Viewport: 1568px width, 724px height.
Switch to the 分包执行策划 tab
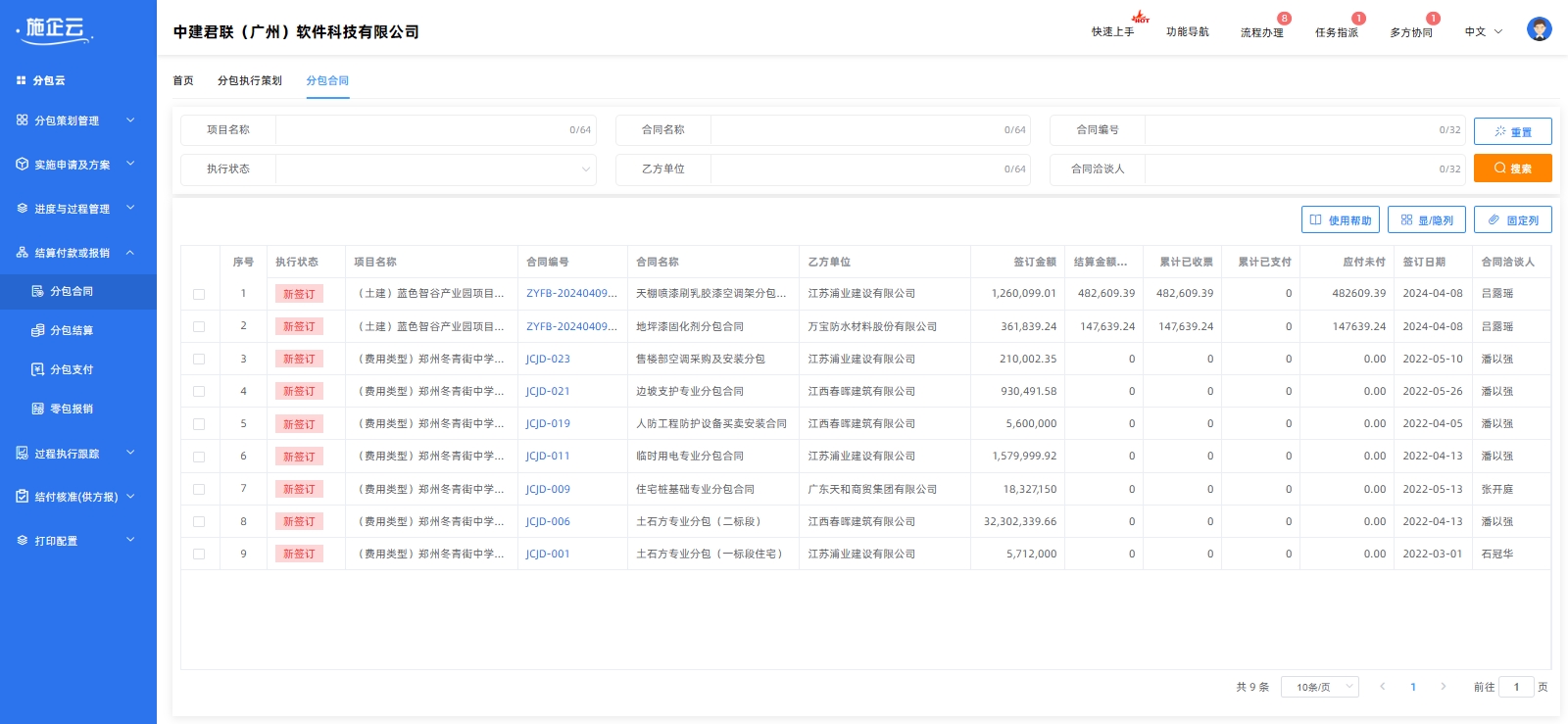pyautogui.click(x=249, y=80)
